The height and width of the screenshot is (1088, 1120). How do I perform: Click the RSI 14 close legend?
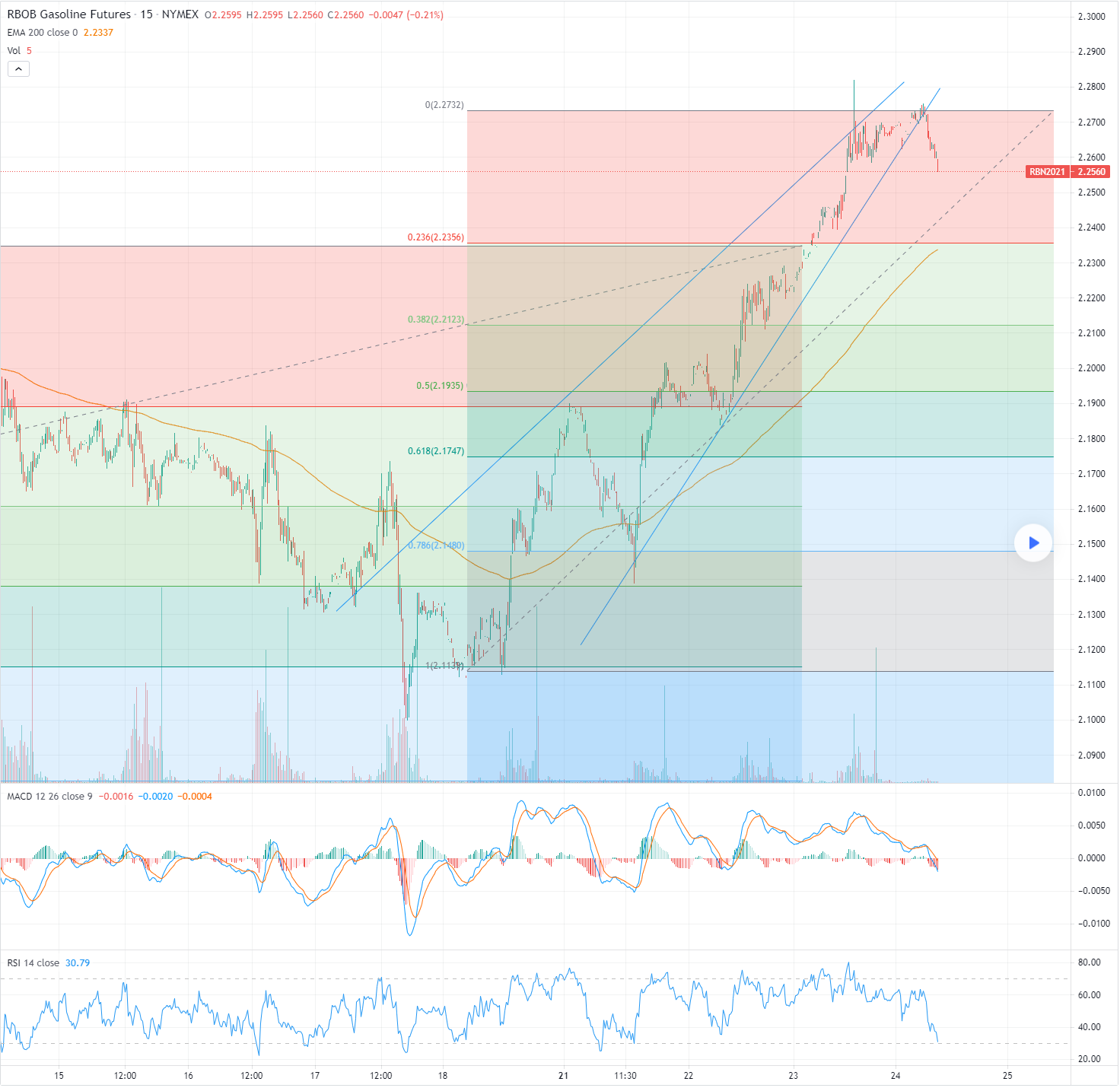[x=33, y=963]
